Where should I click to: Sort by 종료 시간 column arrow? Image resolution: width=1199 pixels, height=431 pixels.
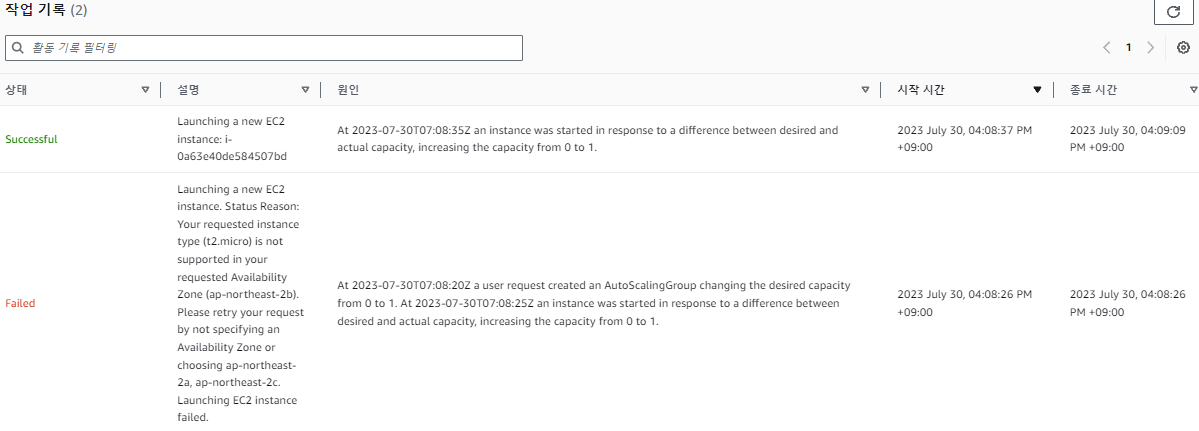1194,90
